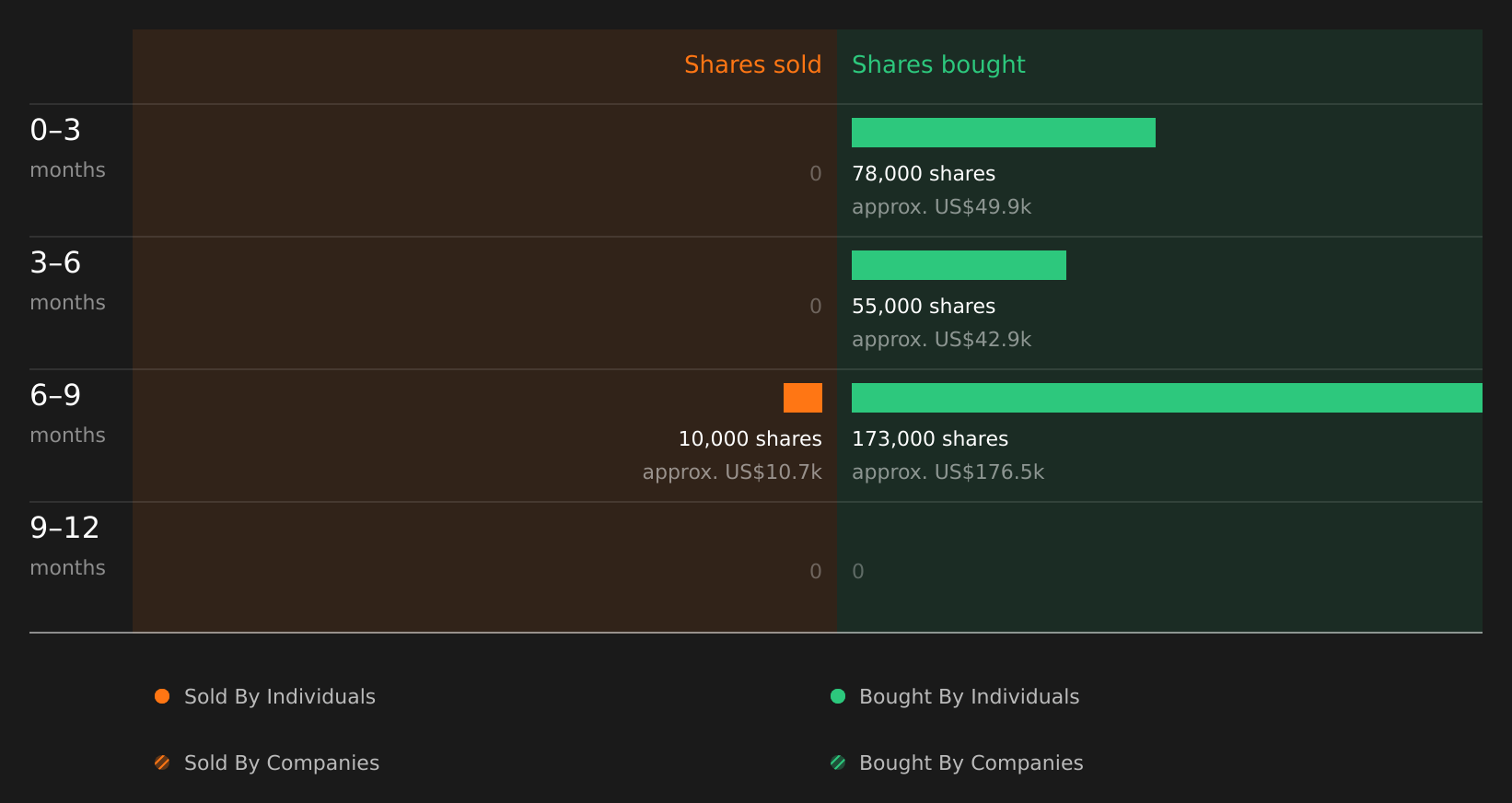Click the Bought By Companies striped icon

tap(838, 762)
